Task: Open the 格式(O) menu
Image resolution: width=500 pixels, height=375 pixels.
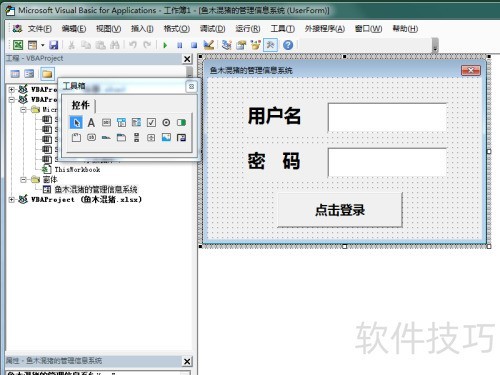Action: click(x=177, y=29)
